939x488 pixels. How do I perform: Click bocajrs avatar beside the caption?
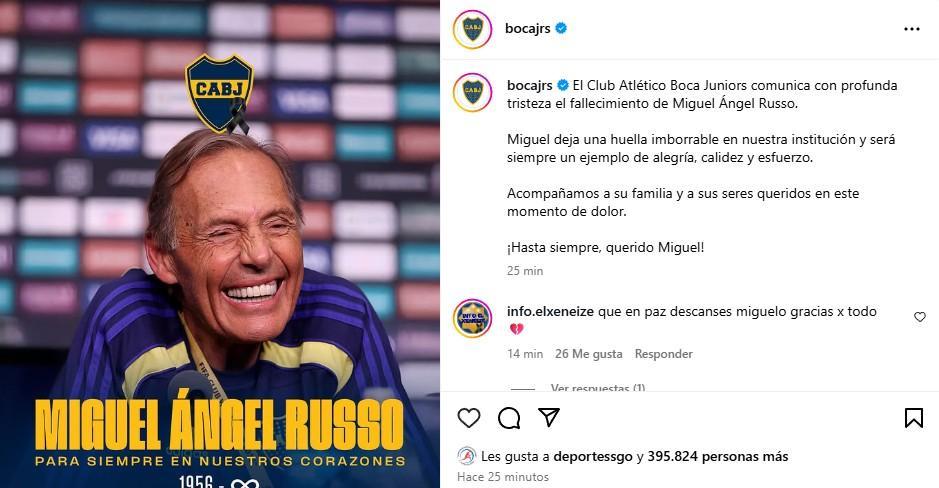472,93
